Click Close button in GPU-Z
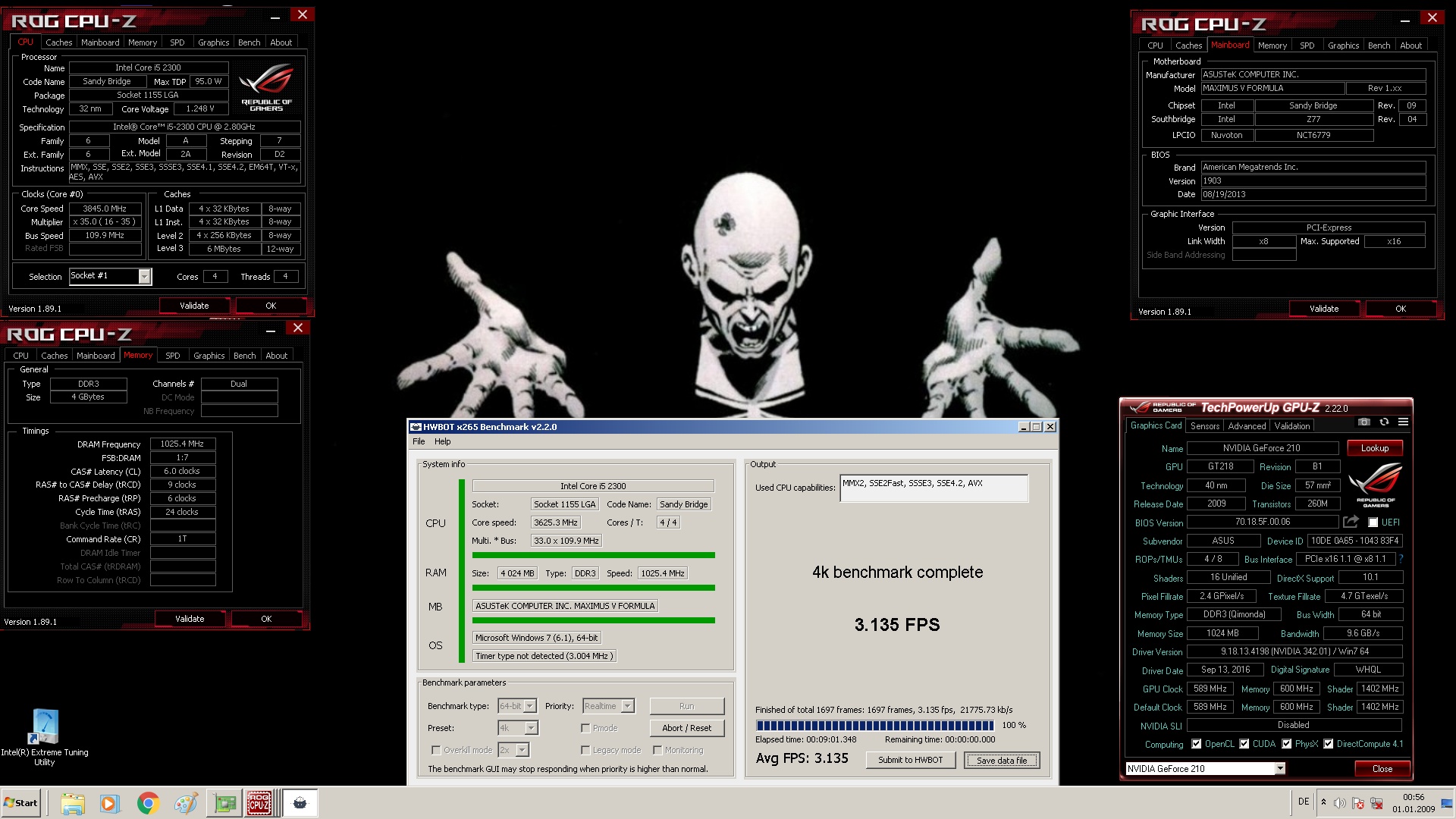The image size is (1456, 819). [x=1382, y=769]
